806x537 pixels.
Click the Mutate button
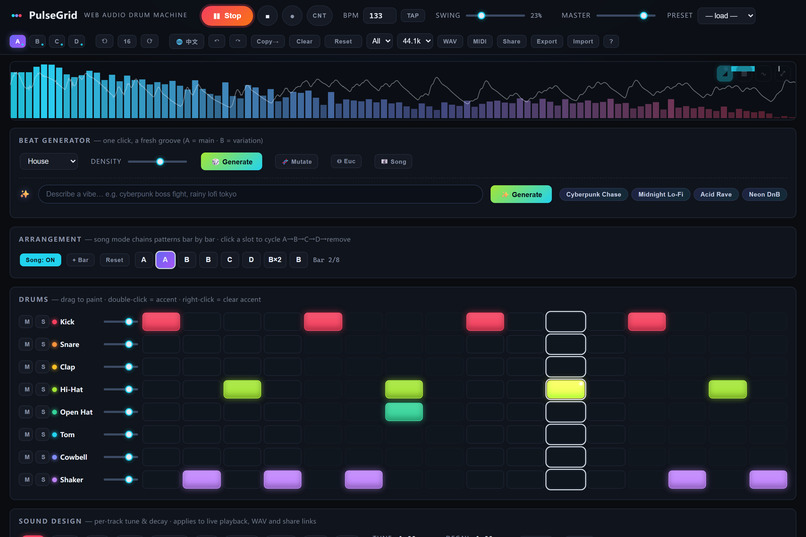[297, 161]
